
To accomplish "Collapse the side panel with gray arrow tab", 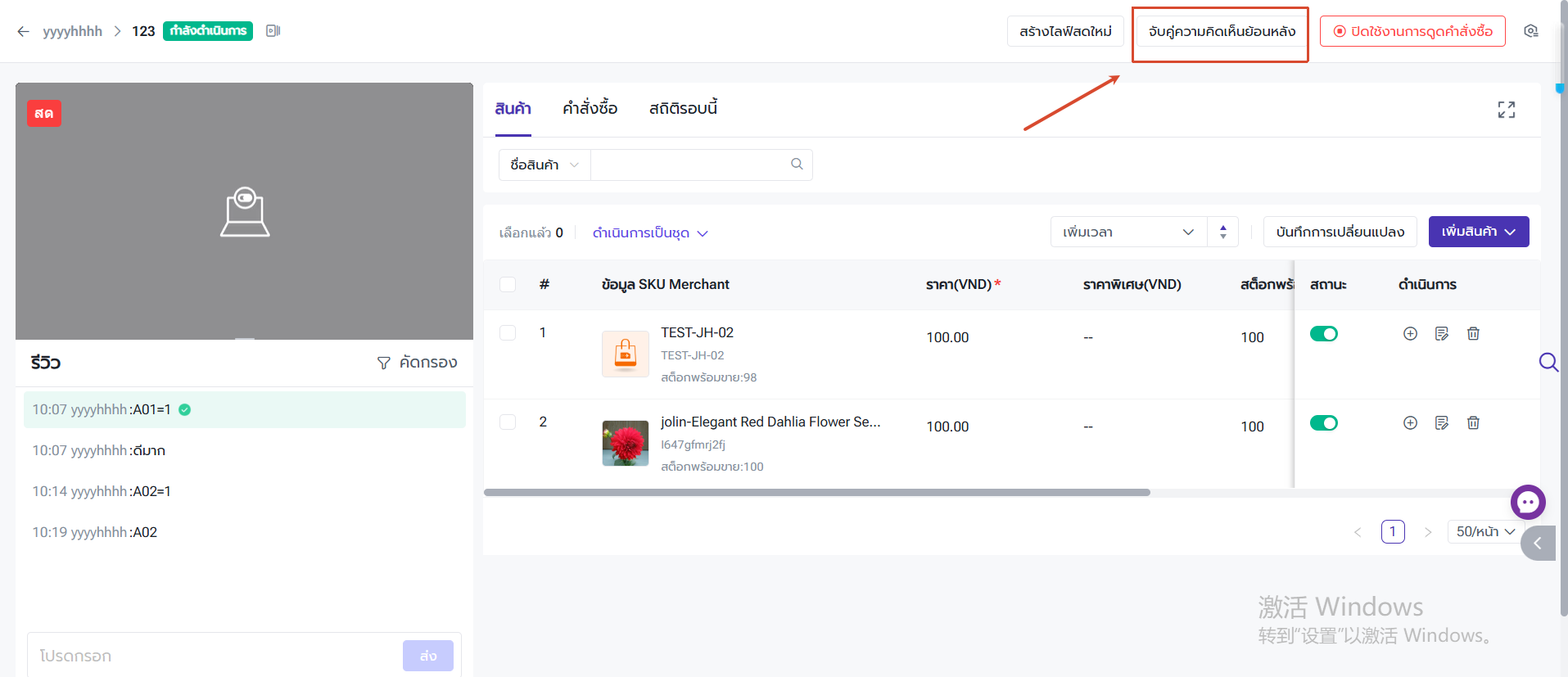I will 1539,543.
